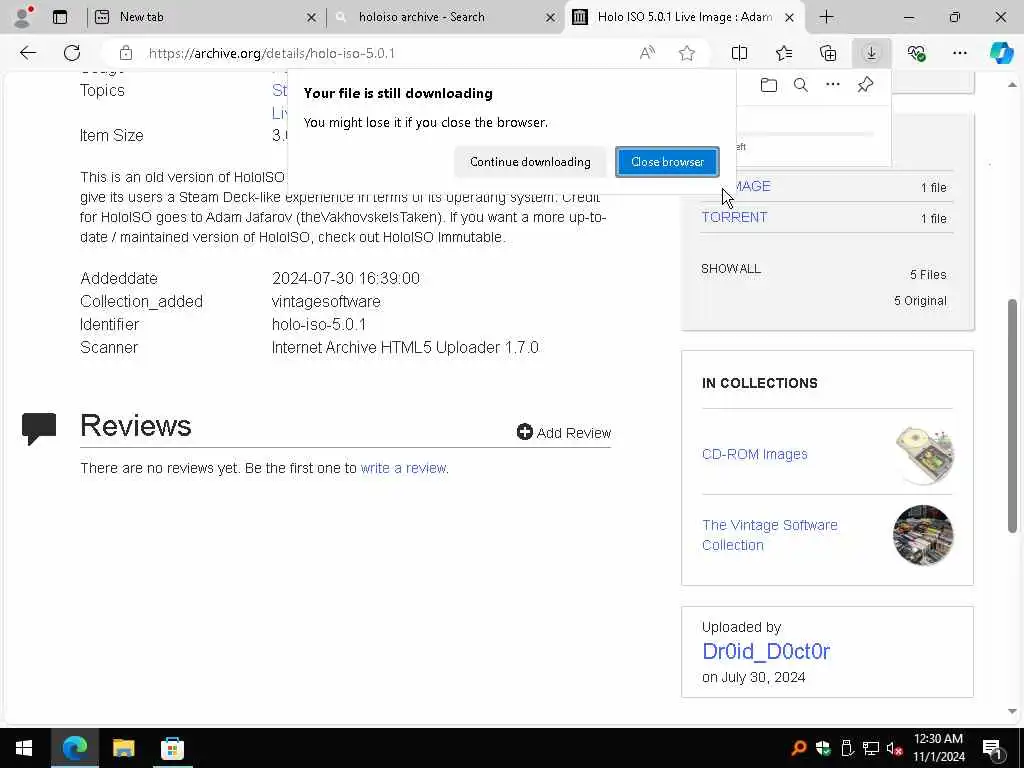Screen dimensions: 1024x768
Task: Open the tab actions menu icon
Action: [60, 17]
